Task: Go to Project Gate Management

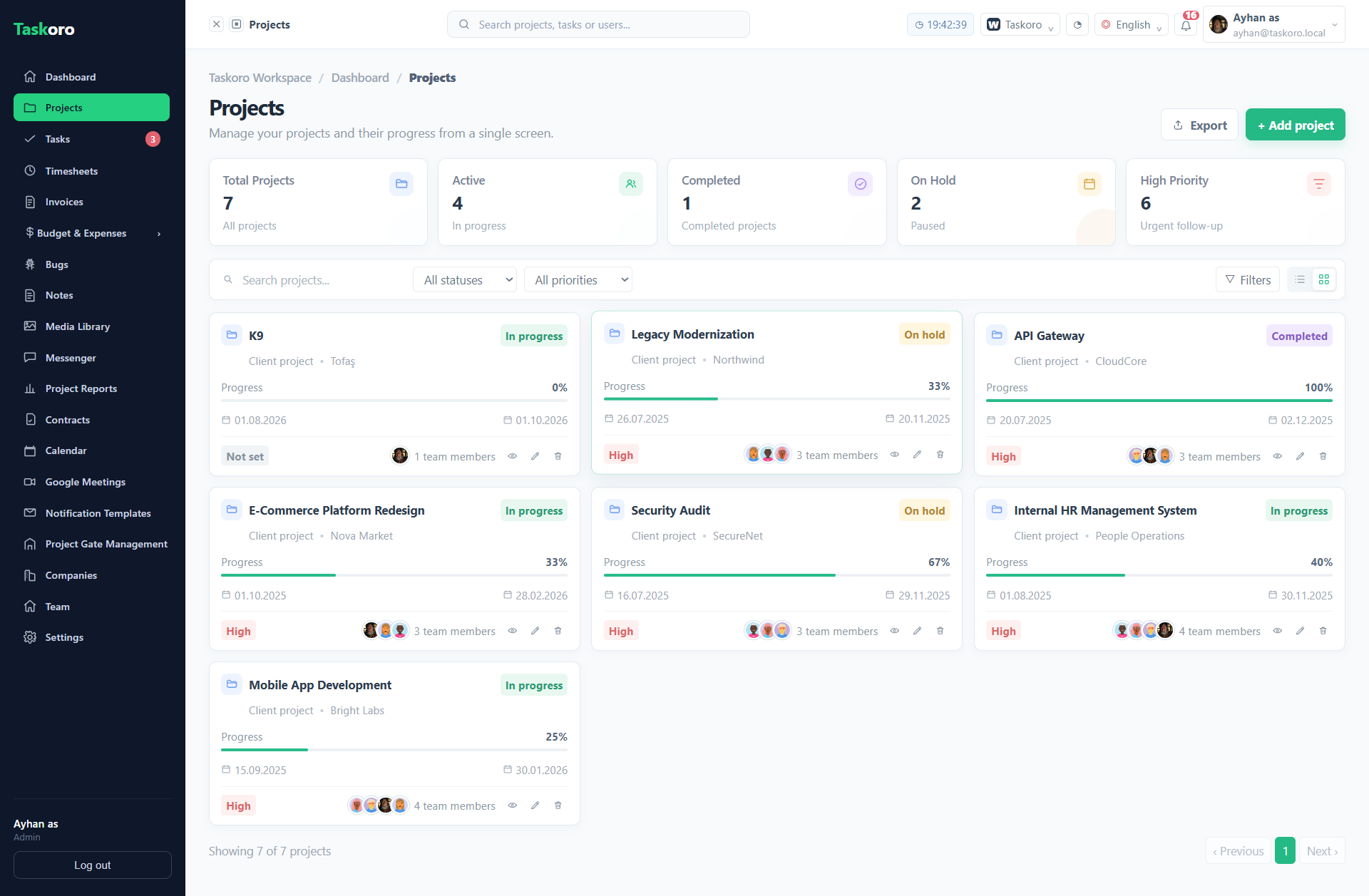Action: pyautogui.click(x=92, y=544)
